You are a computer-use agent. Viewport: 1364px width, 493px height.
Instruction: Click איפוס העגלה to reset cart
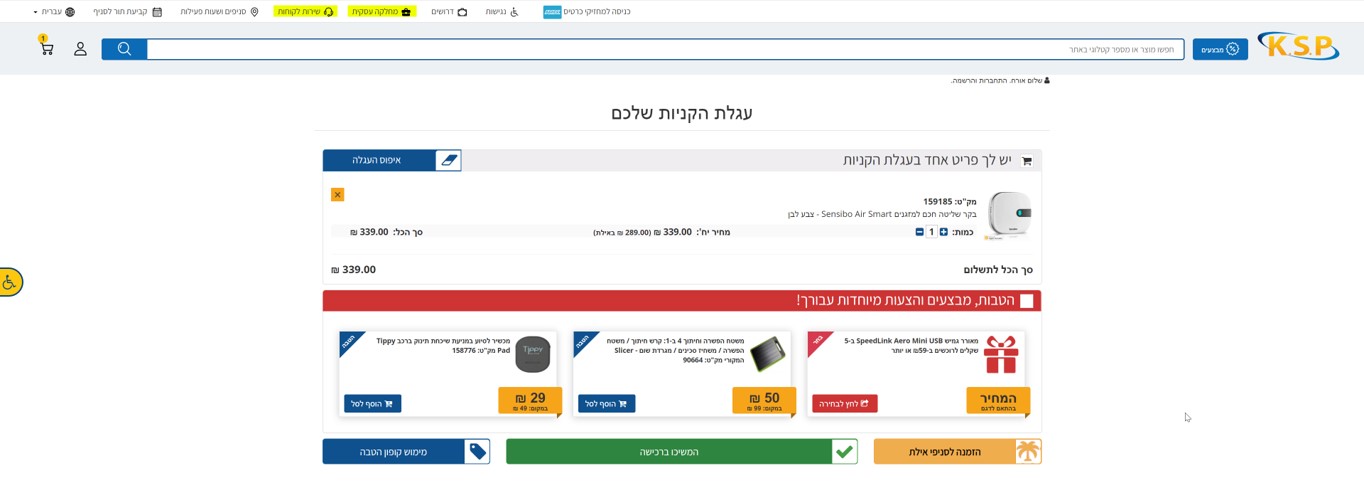click(x=392, y=160)
